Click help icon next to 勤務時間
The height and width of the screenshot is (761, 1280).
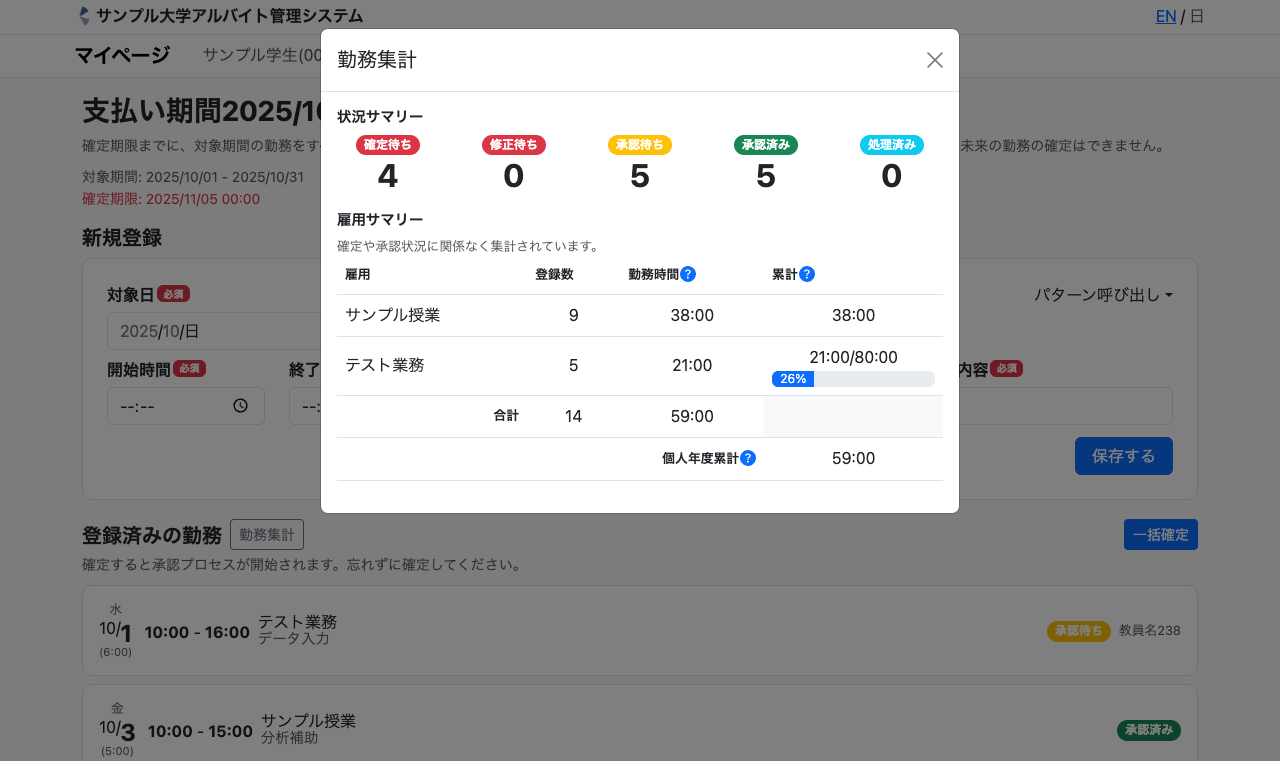(x=688, y=274)
